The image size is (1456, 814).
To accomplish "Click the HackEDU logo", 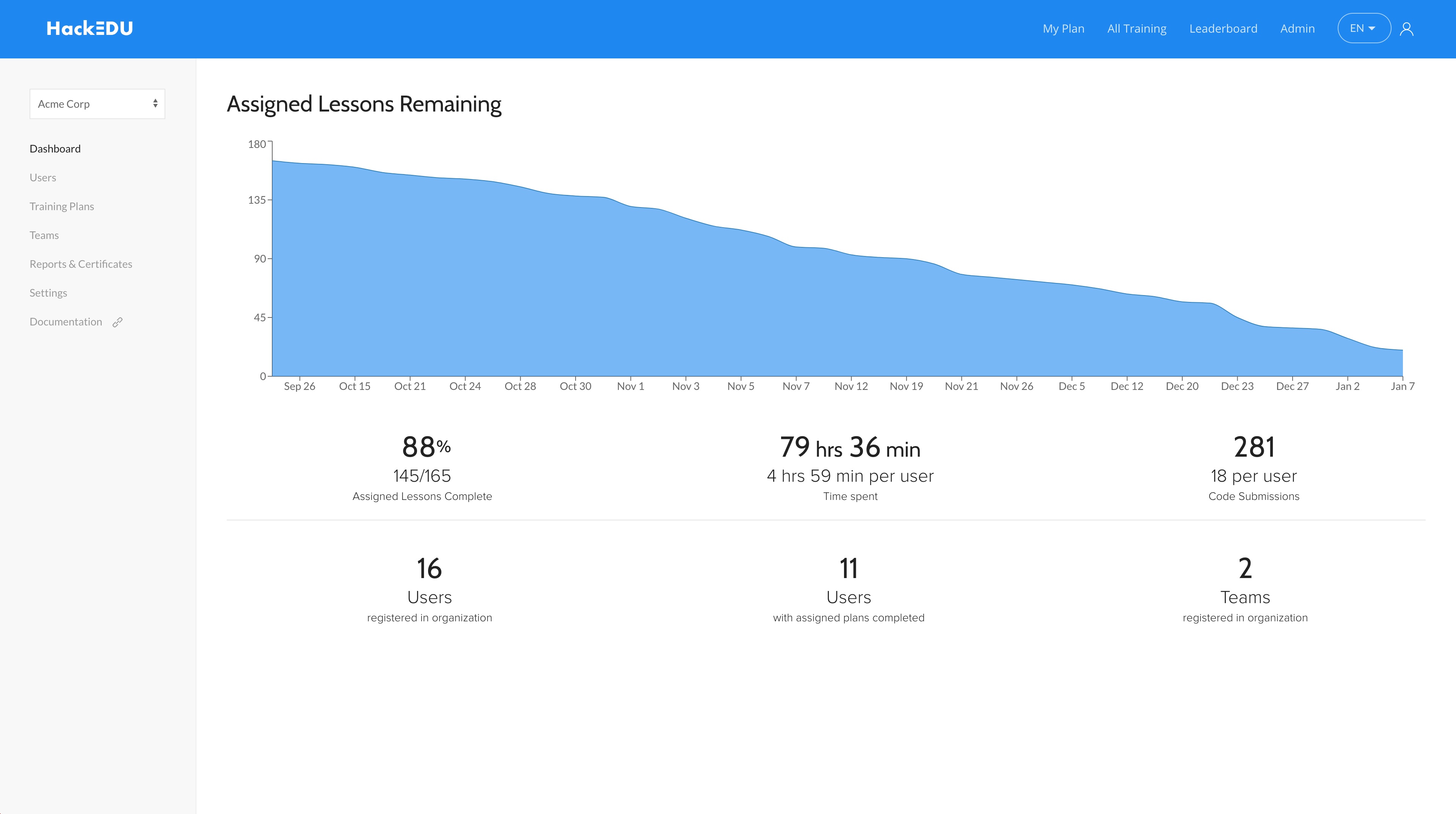I will [x=89, y=28].
